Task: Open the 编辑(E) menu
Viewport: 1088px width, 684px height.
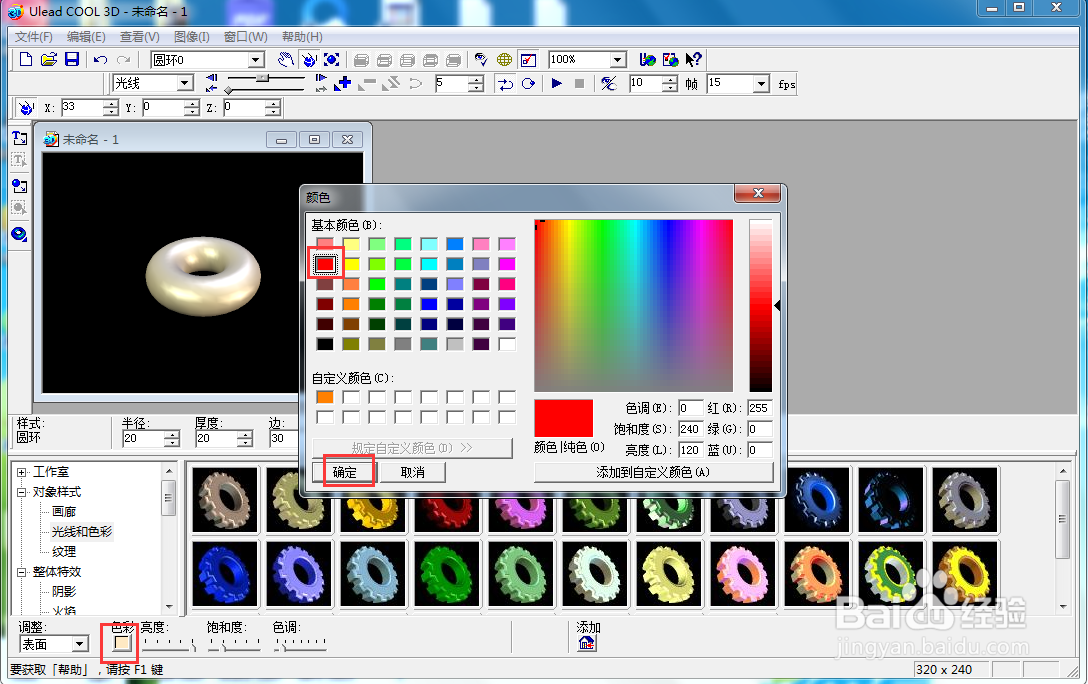Action: pyautogui.click(x=86, y=37)
